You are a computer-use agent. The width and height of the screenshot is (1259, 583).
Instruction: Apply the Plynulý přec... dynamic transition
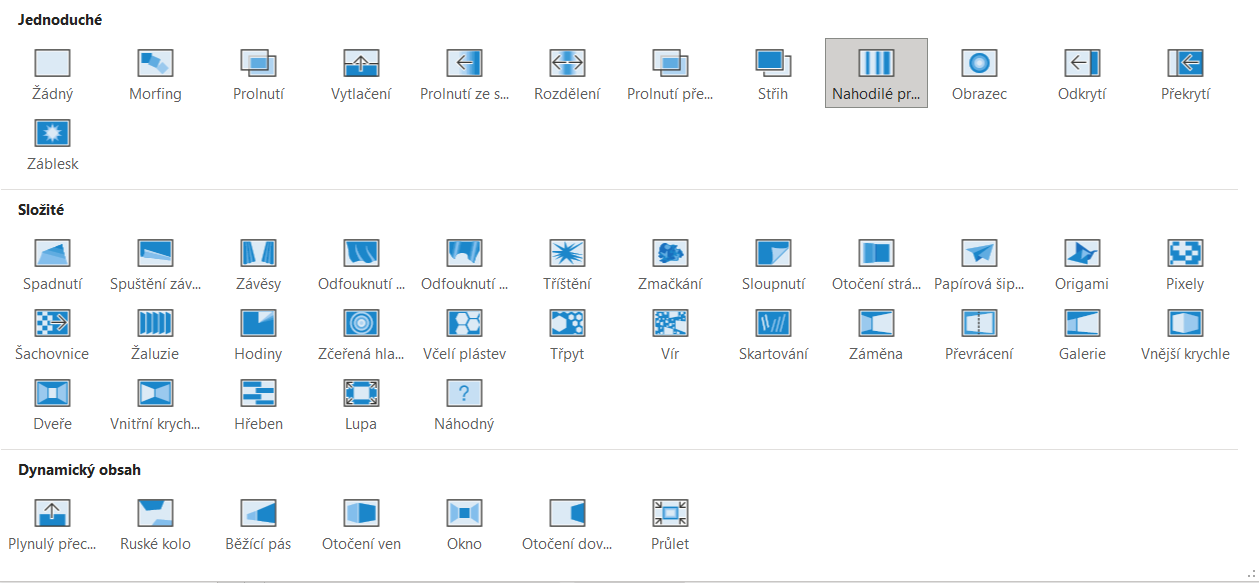pos(52,523)
